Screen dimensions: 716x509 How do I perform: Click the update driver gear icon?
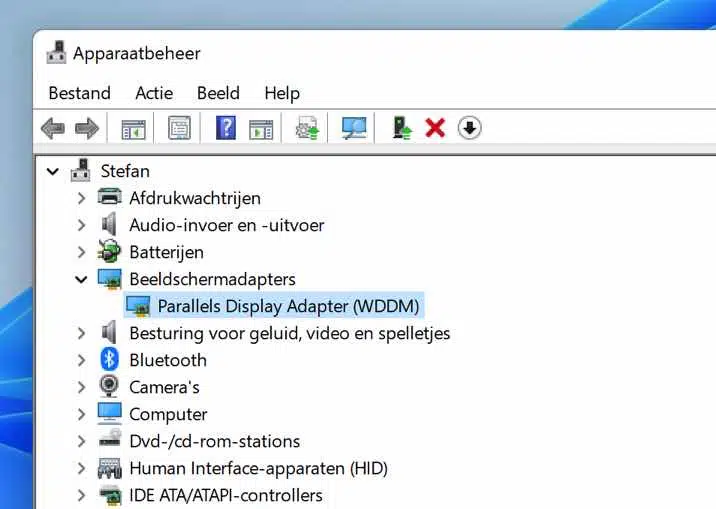click(x=307, y=128)
